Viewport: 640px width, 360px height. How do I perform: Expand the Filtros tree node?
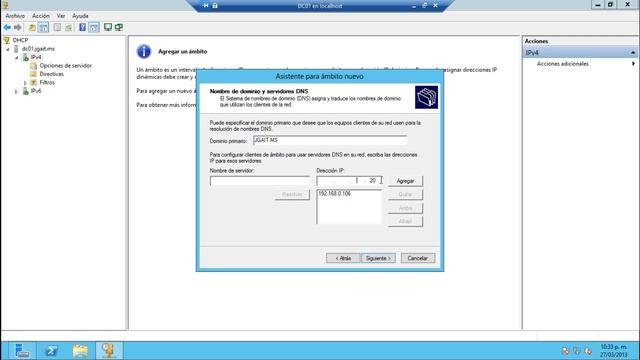(x=25, y=83)
